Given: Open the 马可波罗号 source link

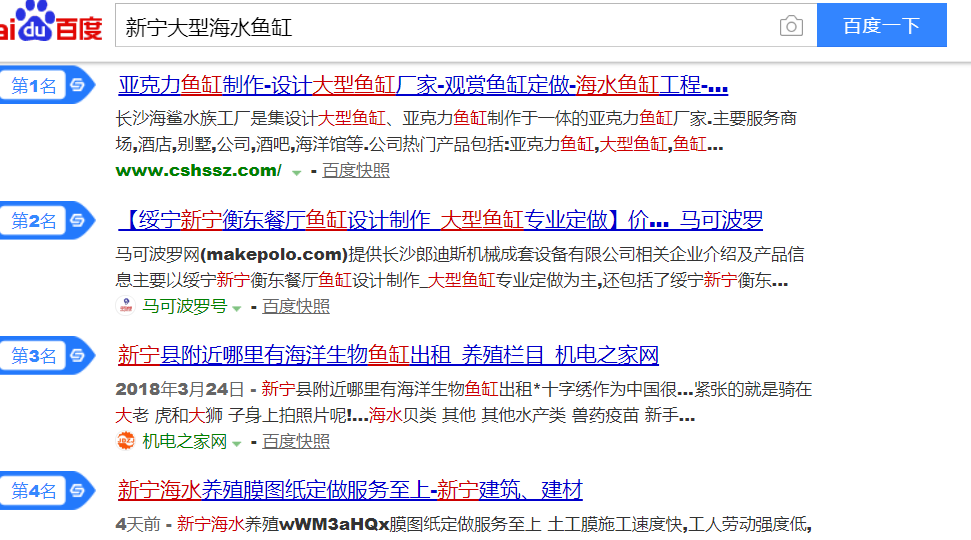Looking at the screenshot, I should (185, 306).
